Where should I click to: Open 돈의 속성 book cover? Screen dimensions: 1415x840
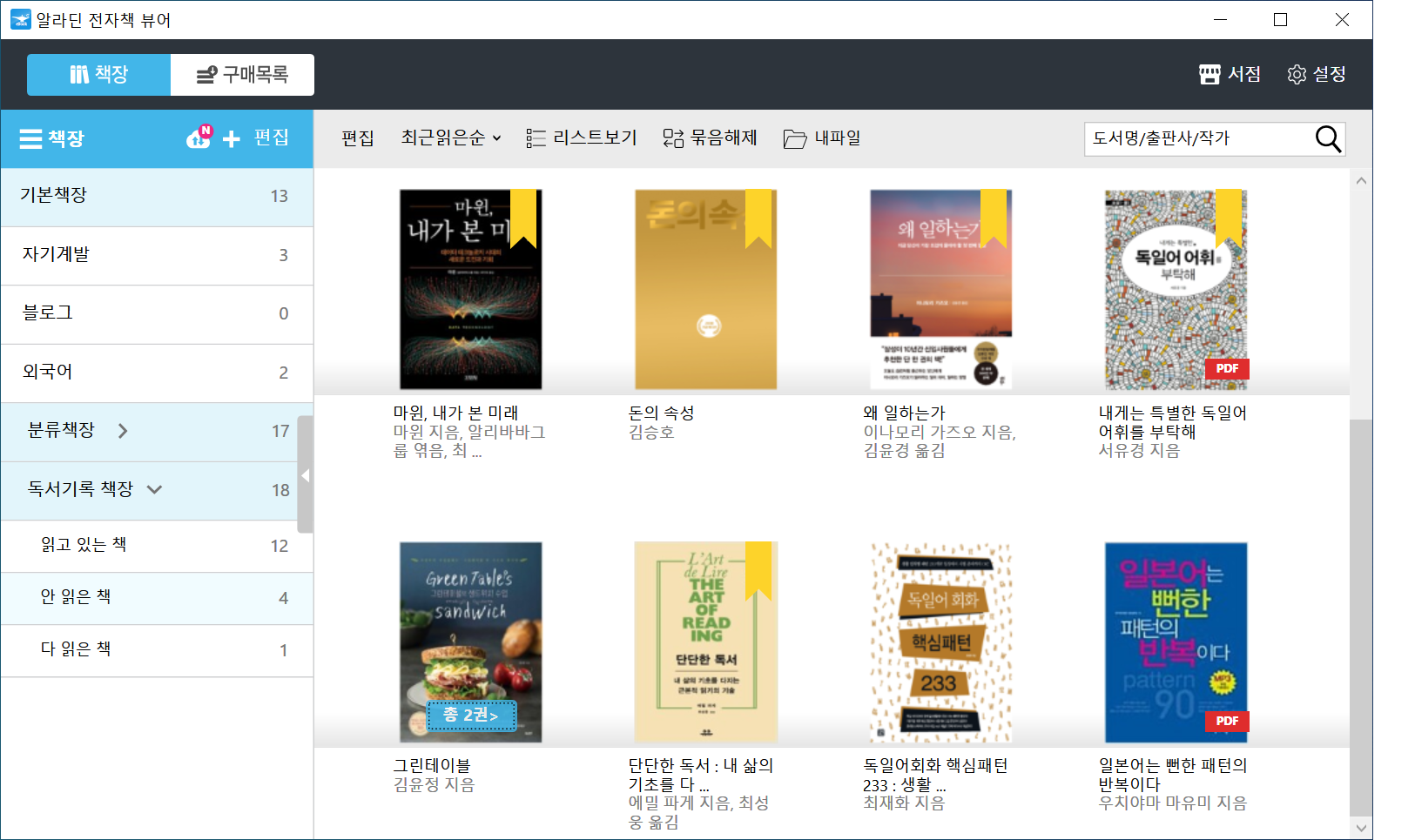705,289
